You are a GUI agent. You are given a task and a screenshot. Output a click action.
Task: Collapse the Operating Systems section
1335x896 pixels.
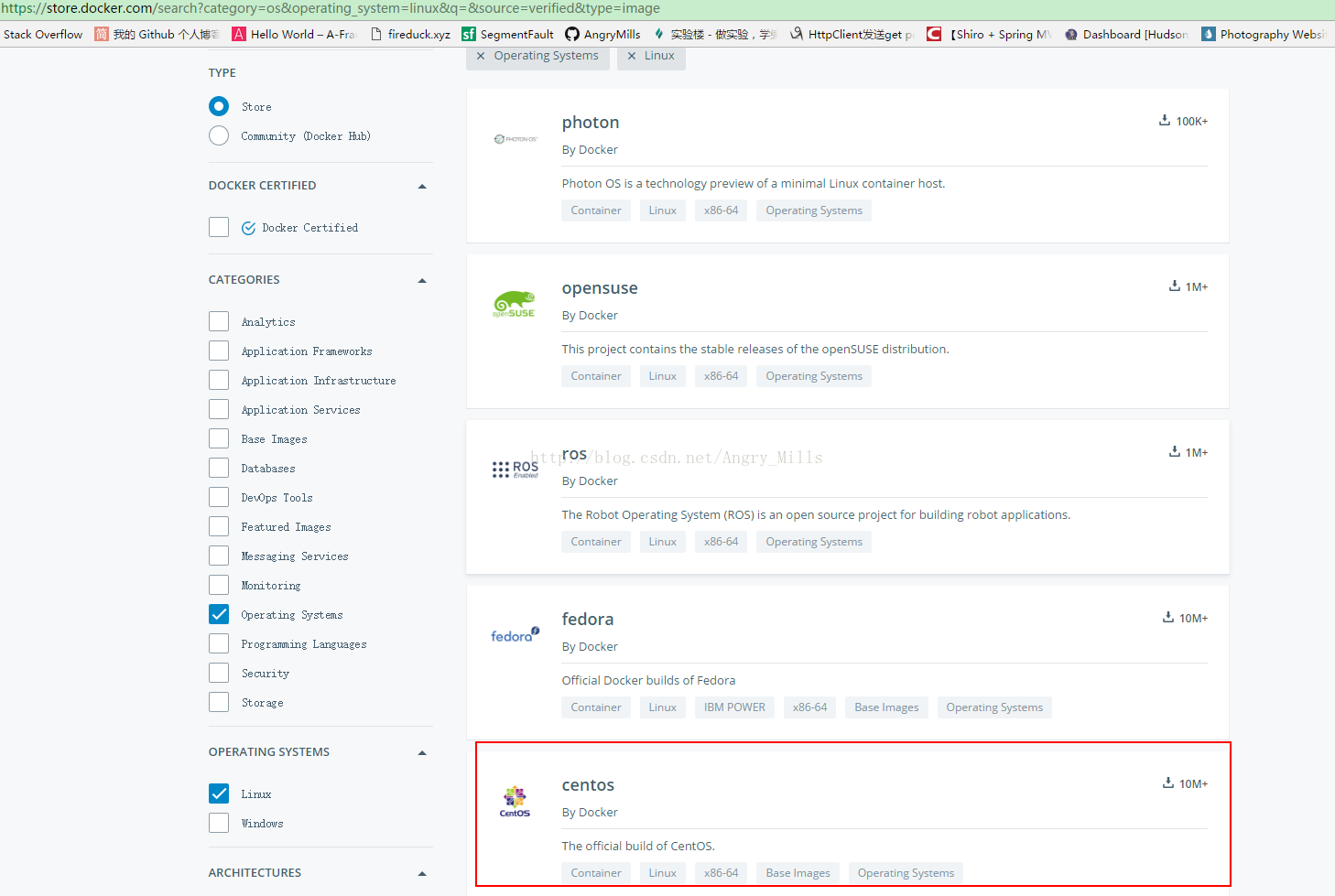pos(422,753)
